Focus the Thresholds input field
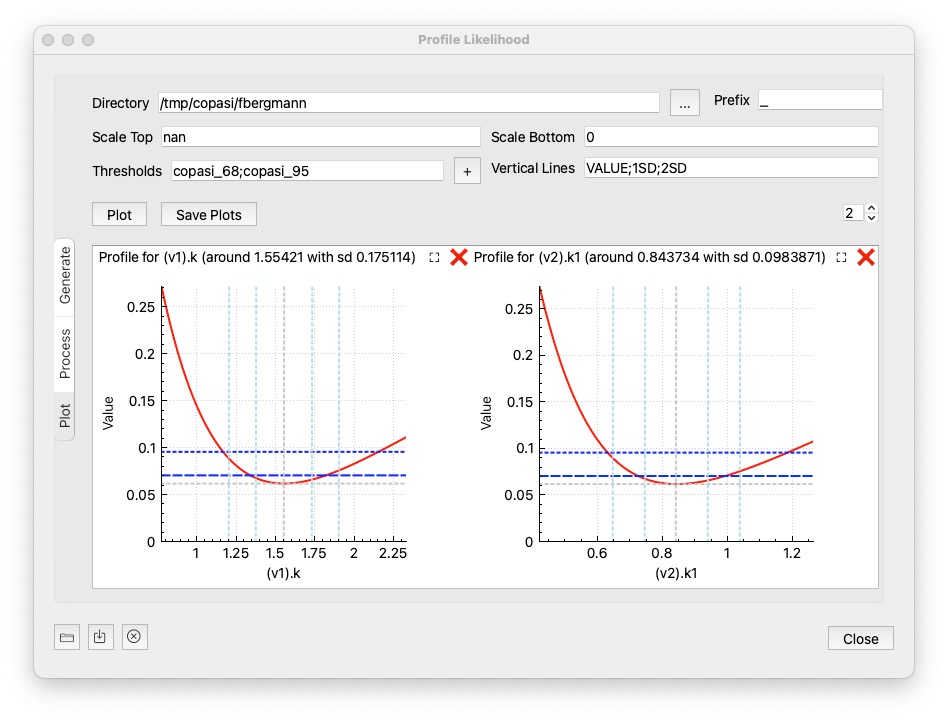This screenshot has height=720, width=948. (306, 171)
